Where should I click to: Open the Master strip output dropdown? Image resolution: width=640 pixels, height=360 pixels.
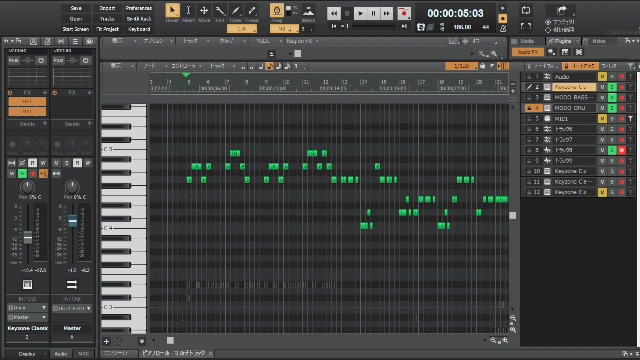tap(72, 308)
